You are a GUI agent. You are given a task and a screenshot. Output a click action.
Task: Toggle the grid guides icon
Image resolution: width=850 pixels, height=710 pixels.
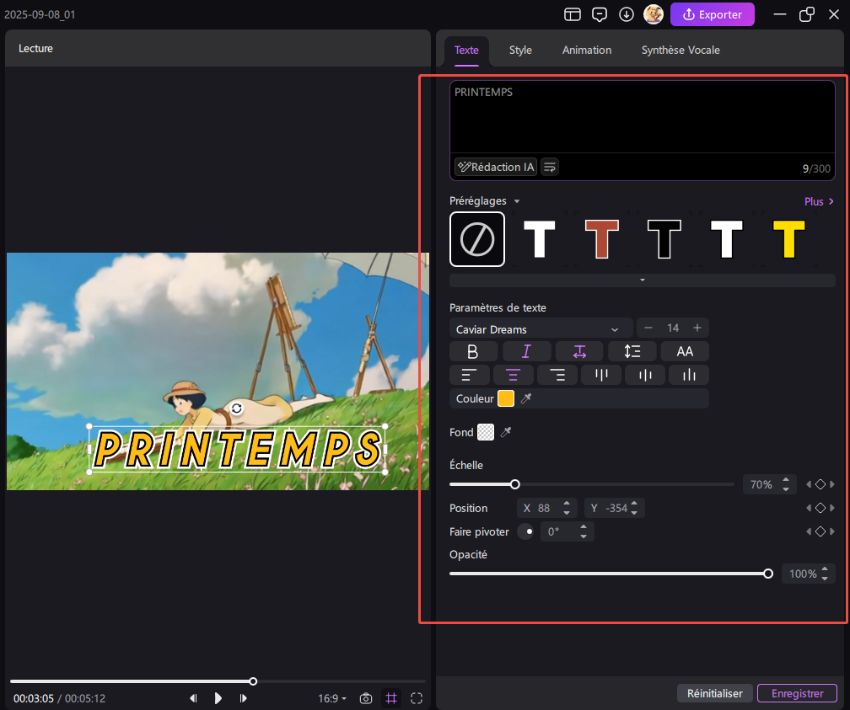(391, 698)
